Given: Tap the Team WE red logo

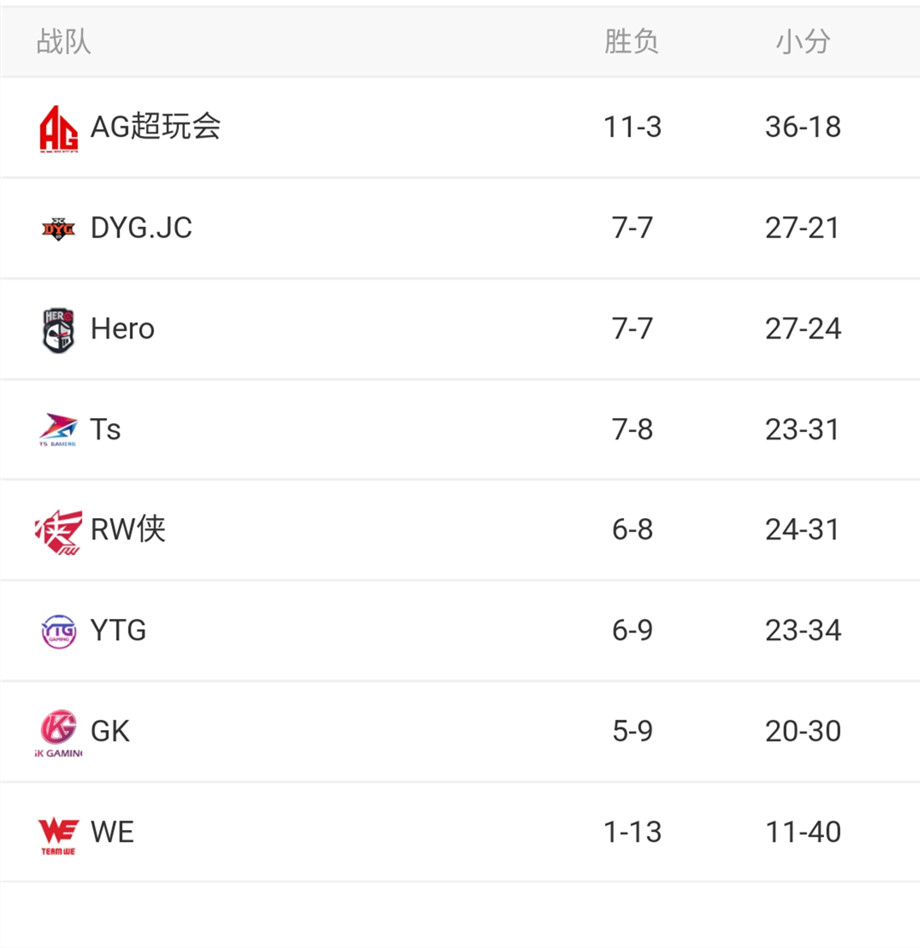Looking at the screenshot, I should point(58,836).
